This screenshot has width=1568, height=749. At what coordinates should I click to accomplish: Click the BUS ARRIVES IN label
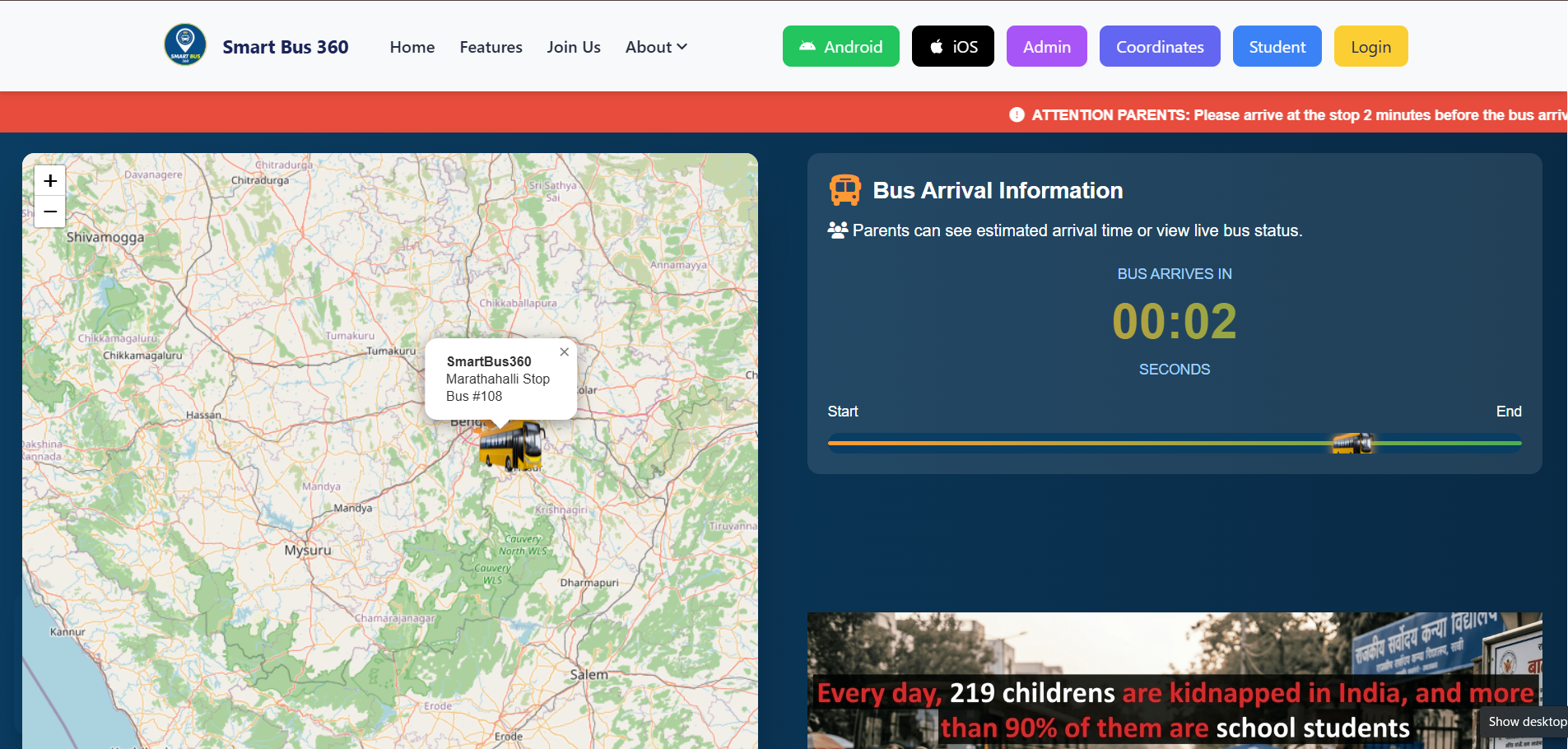1175,274
